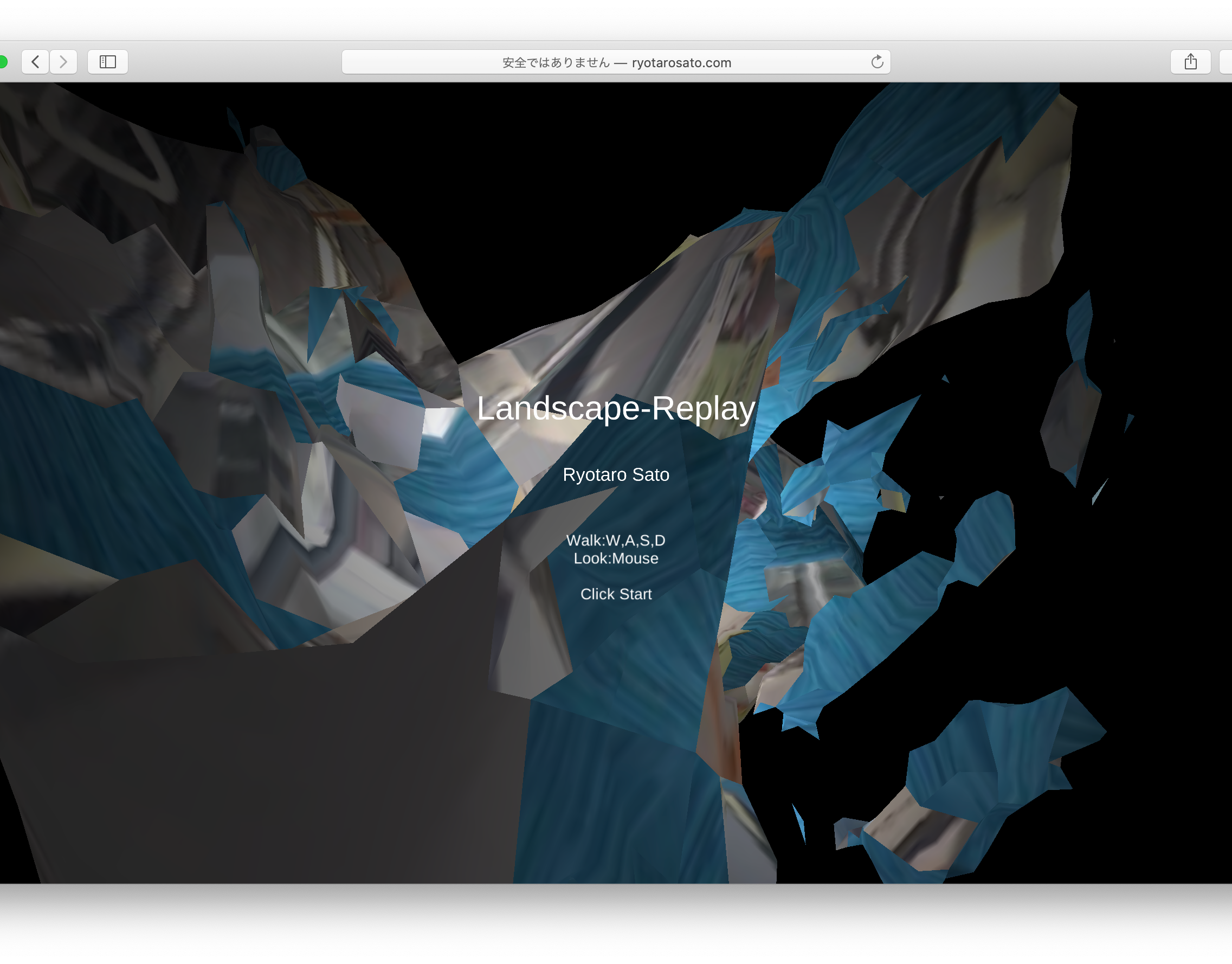Go back using Safari's back arrow
This screenshot has width=1232, height=964.
point(35,61)
